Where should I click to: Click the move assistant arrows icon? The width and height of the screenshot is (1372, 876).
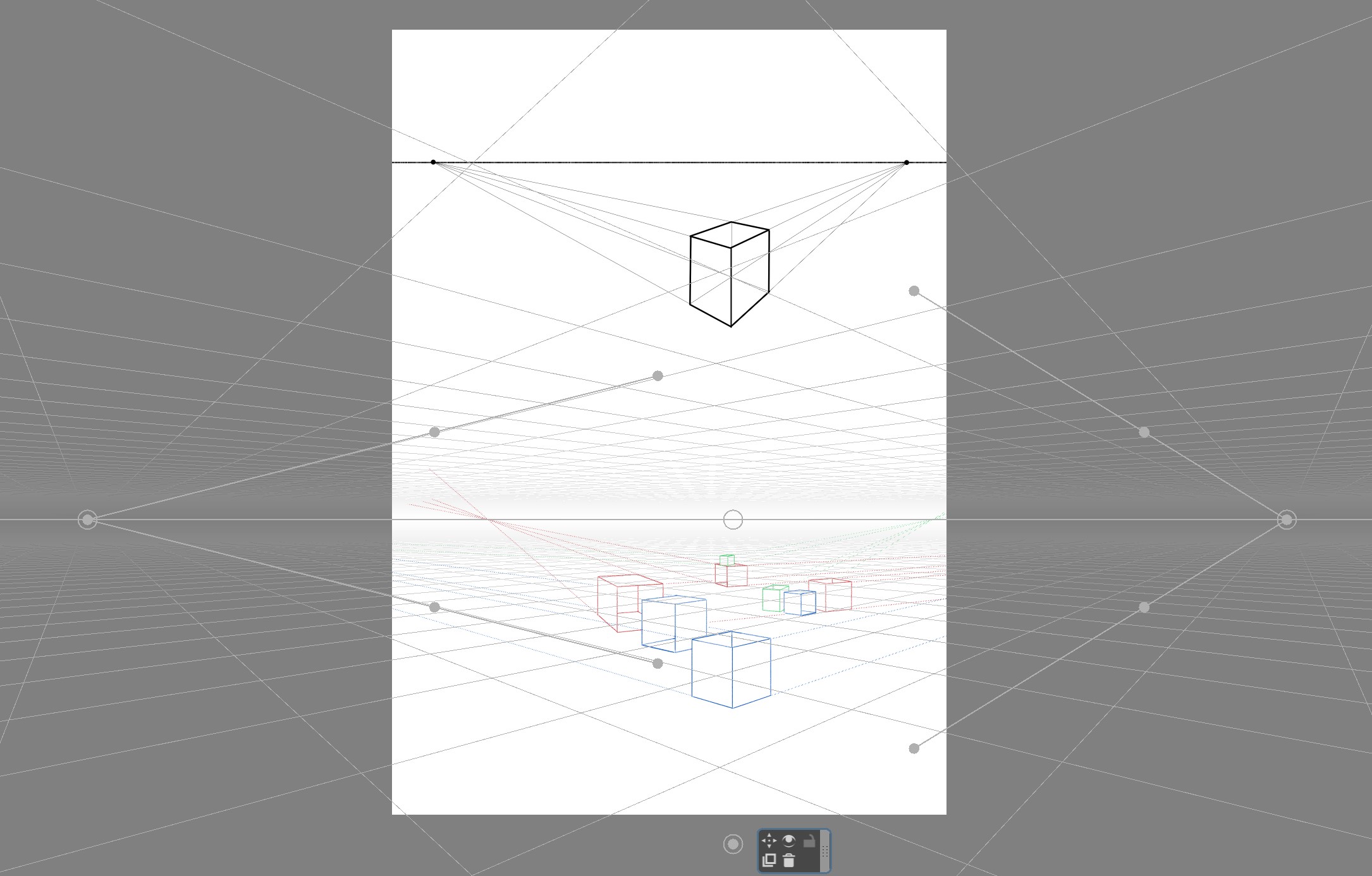[x=769, y=841]
